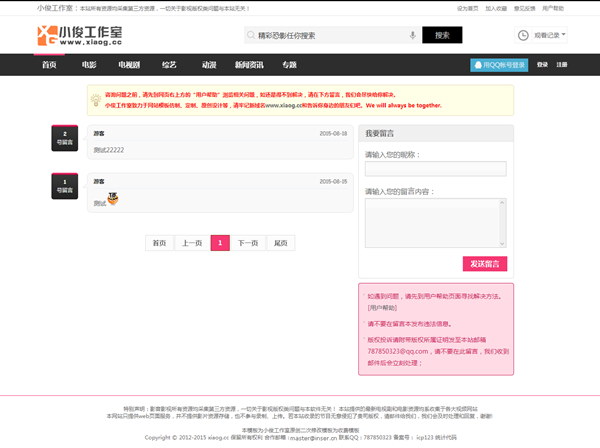Submit with the pink 发送留言 button
This screenshot has width=600, height=448.
485,264
